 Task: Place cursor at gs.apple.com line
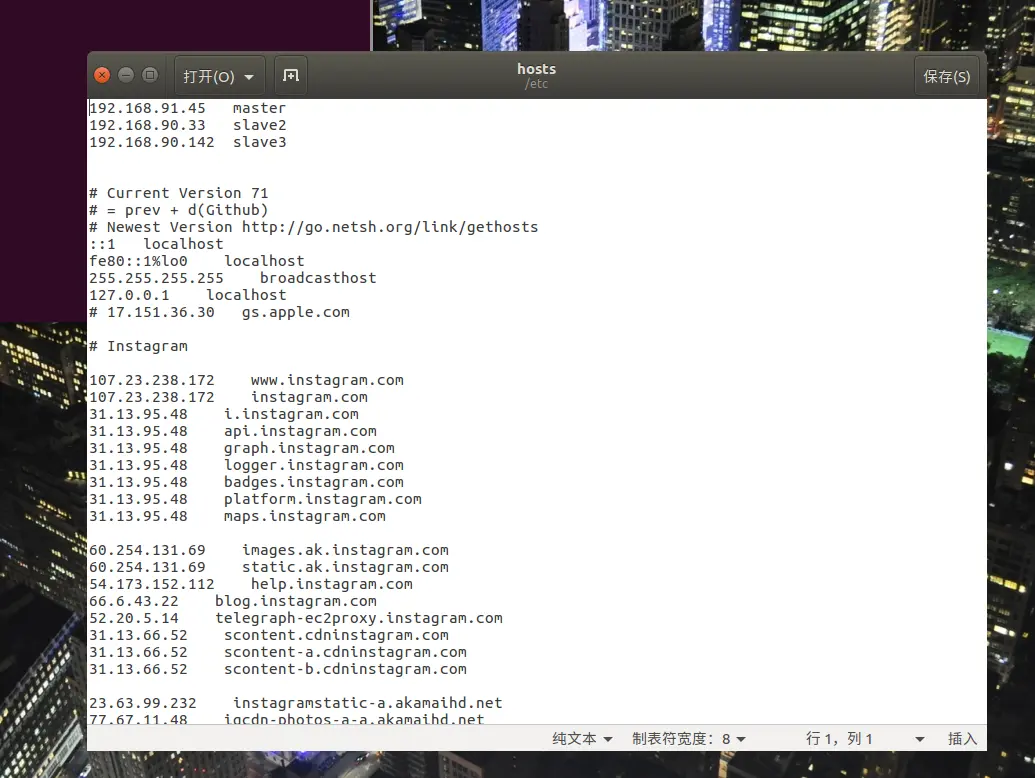point(219,312)
